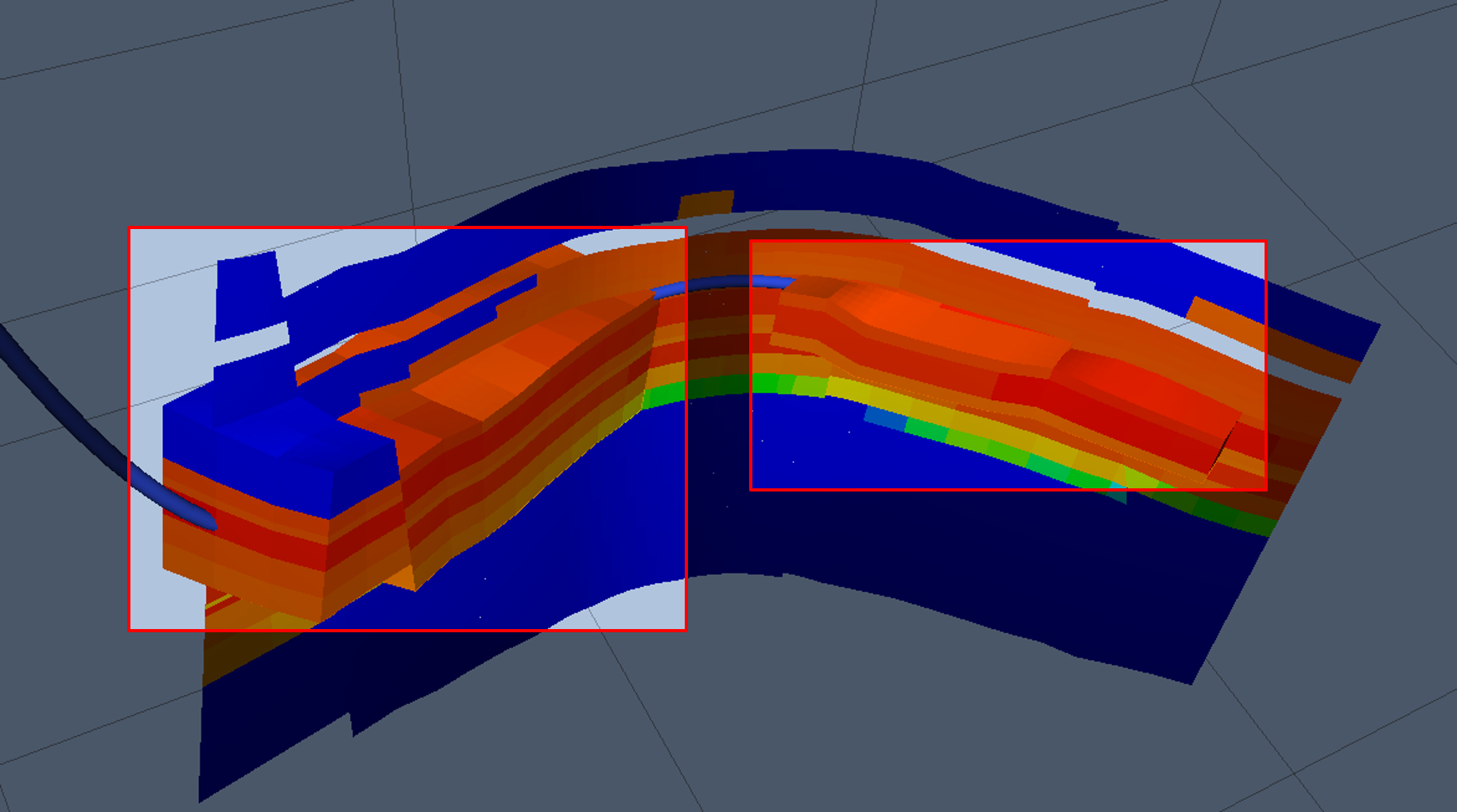Click the small orange cell on back layer

pyautogui.click(x=705, y=203)
